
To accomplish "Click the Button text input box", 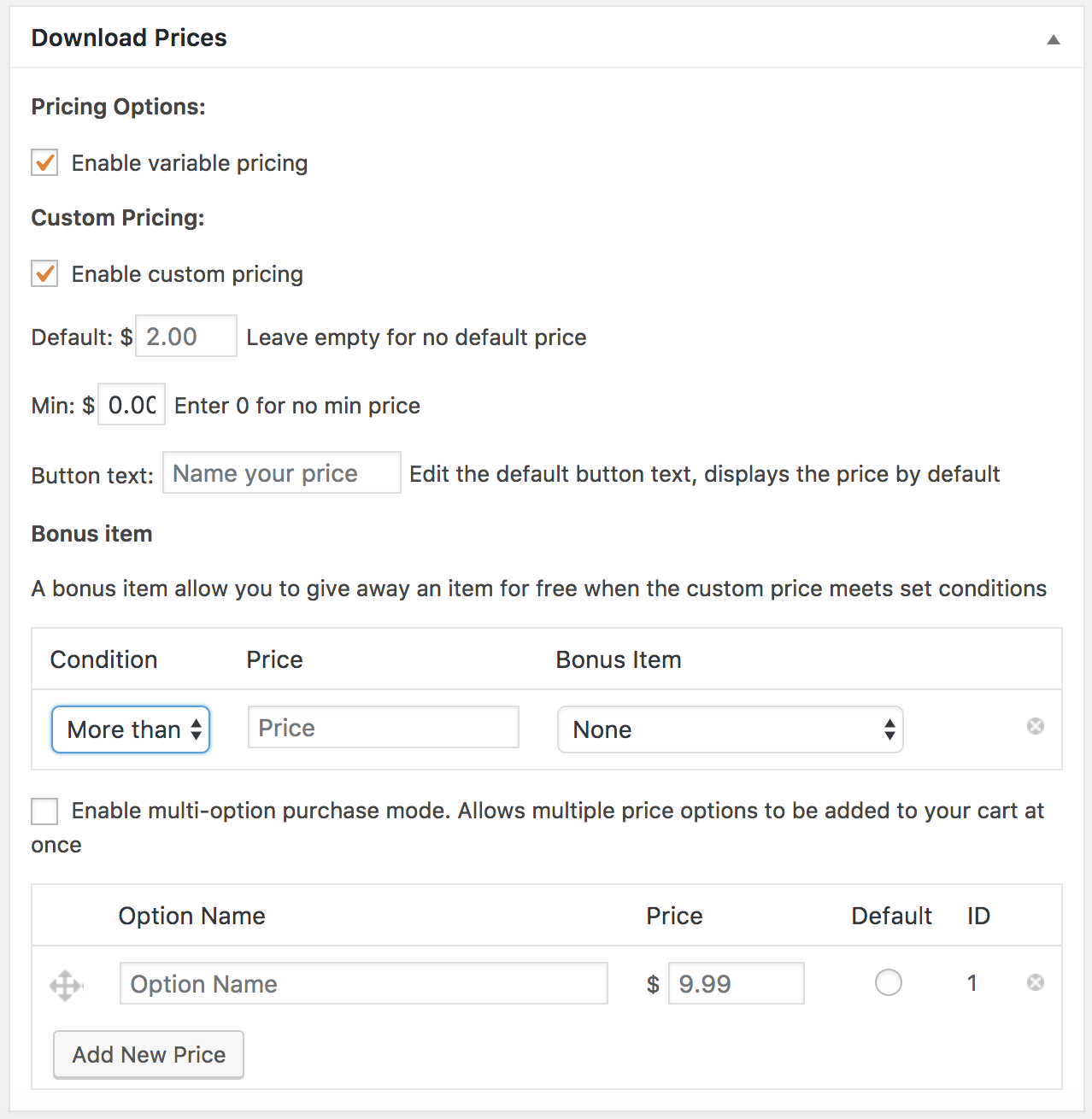I will [x=281, y=473].
